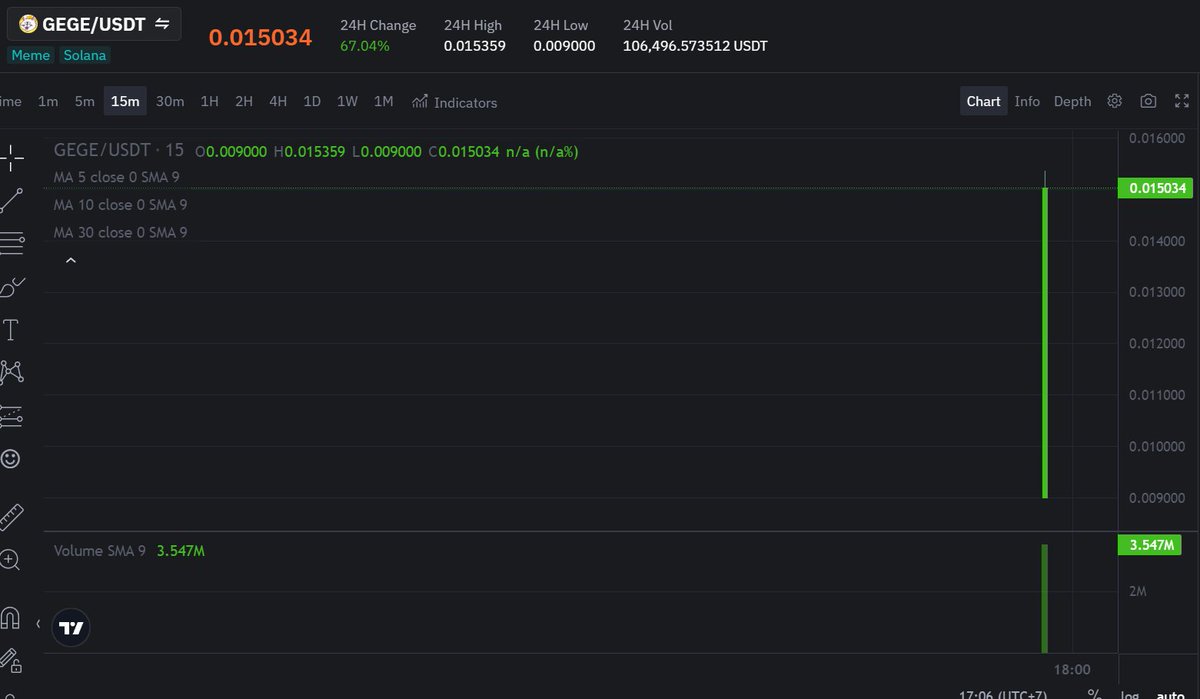Swap trading pair using arrows icon
Image resolution: width=1200 pixels, height=699 pixels.
click(x=162, y=23)
